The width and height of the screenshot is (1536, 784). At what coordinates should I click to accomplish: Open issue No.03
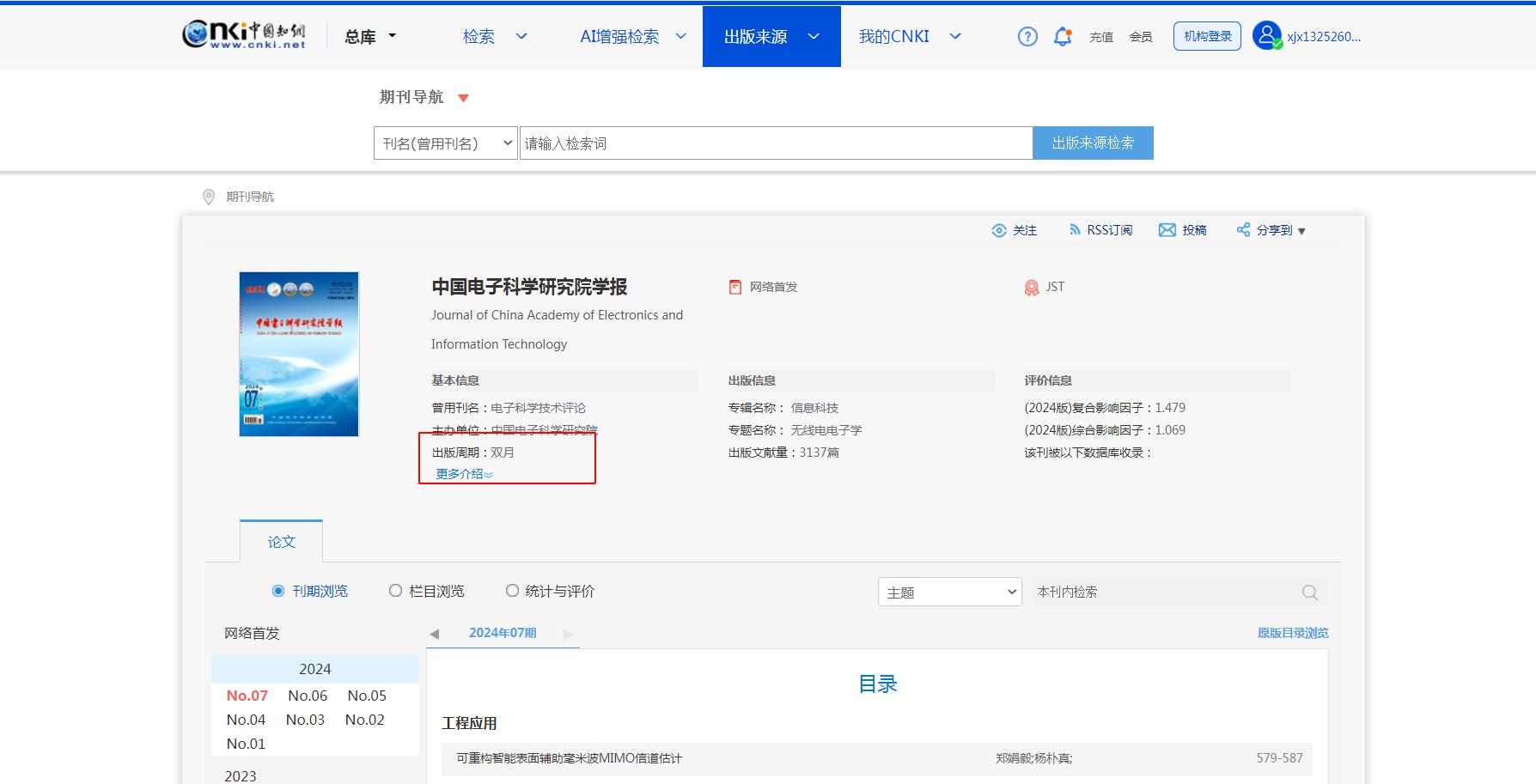pos(305,720)
